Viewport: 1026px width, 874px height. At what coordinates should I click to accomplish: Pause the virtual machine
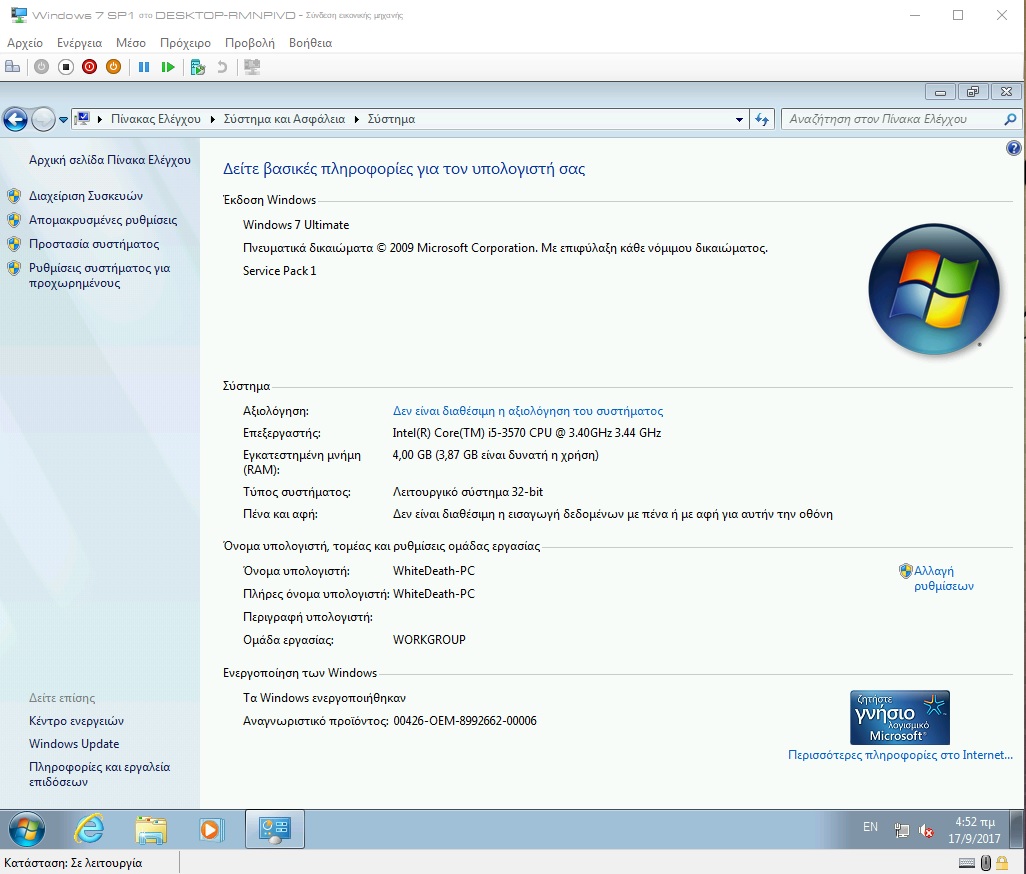pyautogui.click(x=144, y=67)
